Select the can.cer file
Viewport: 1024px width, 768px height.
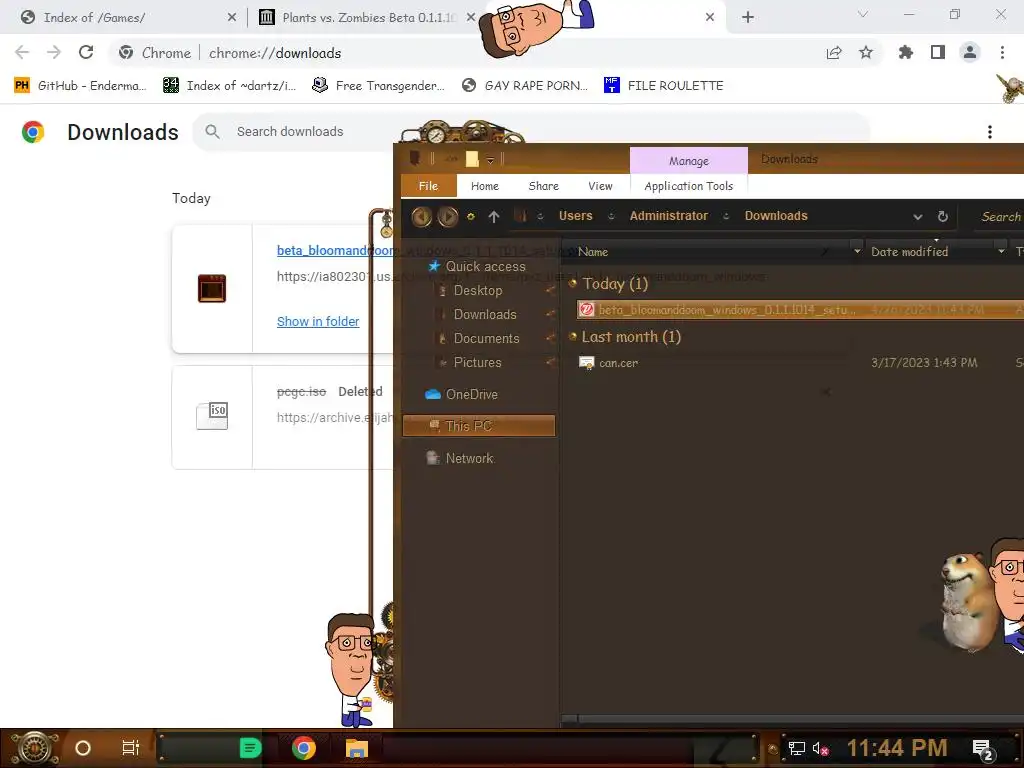pos(618,363)
